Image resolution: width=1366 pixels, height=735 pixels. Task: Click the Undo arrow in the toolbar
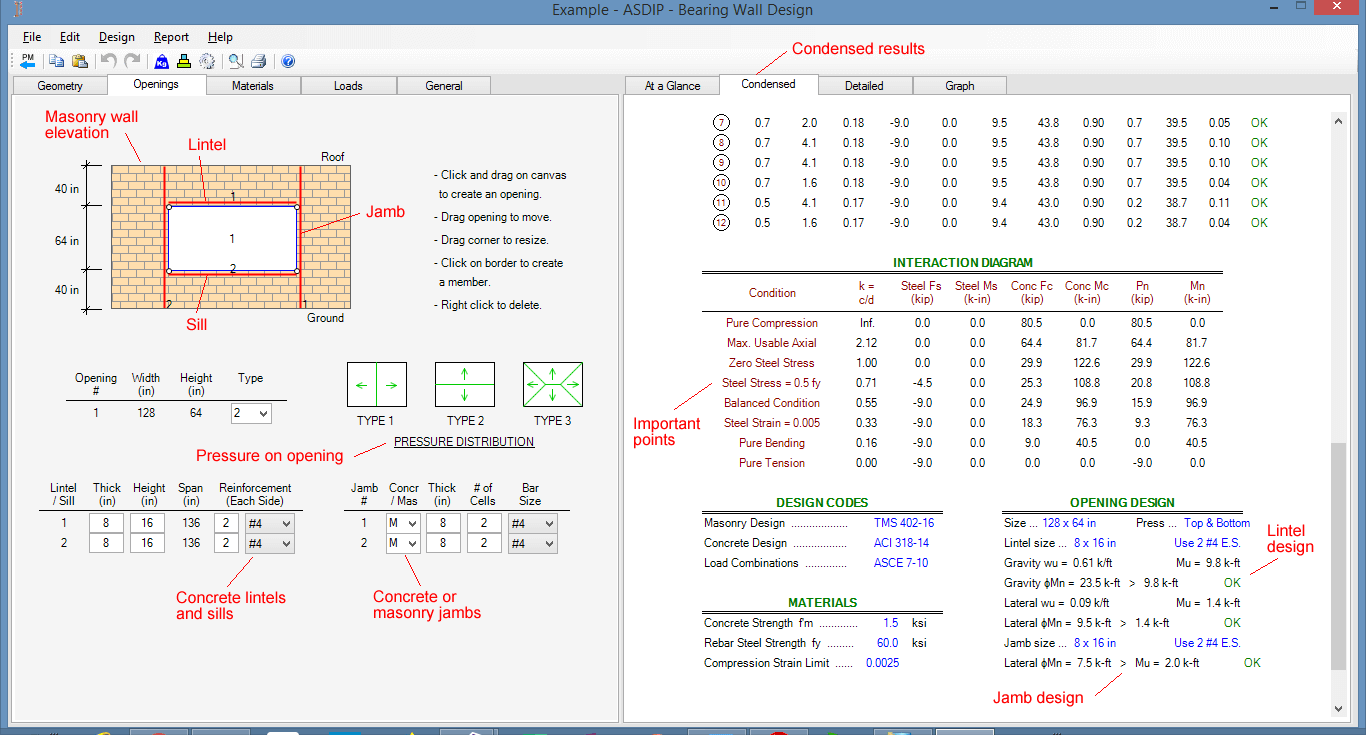108,61
